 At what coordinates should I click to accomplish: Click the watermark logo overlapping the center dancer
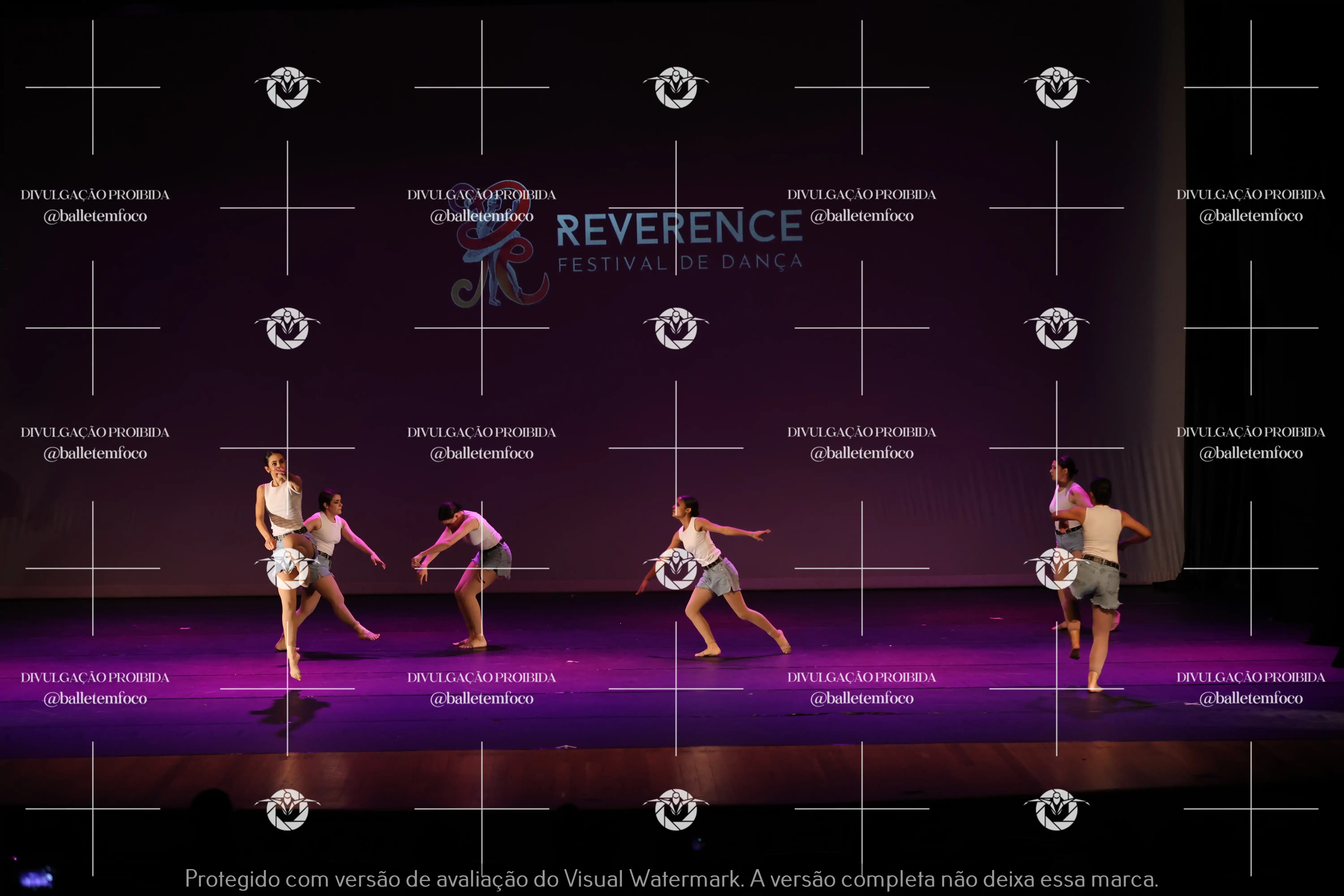[x=676, y=569]
